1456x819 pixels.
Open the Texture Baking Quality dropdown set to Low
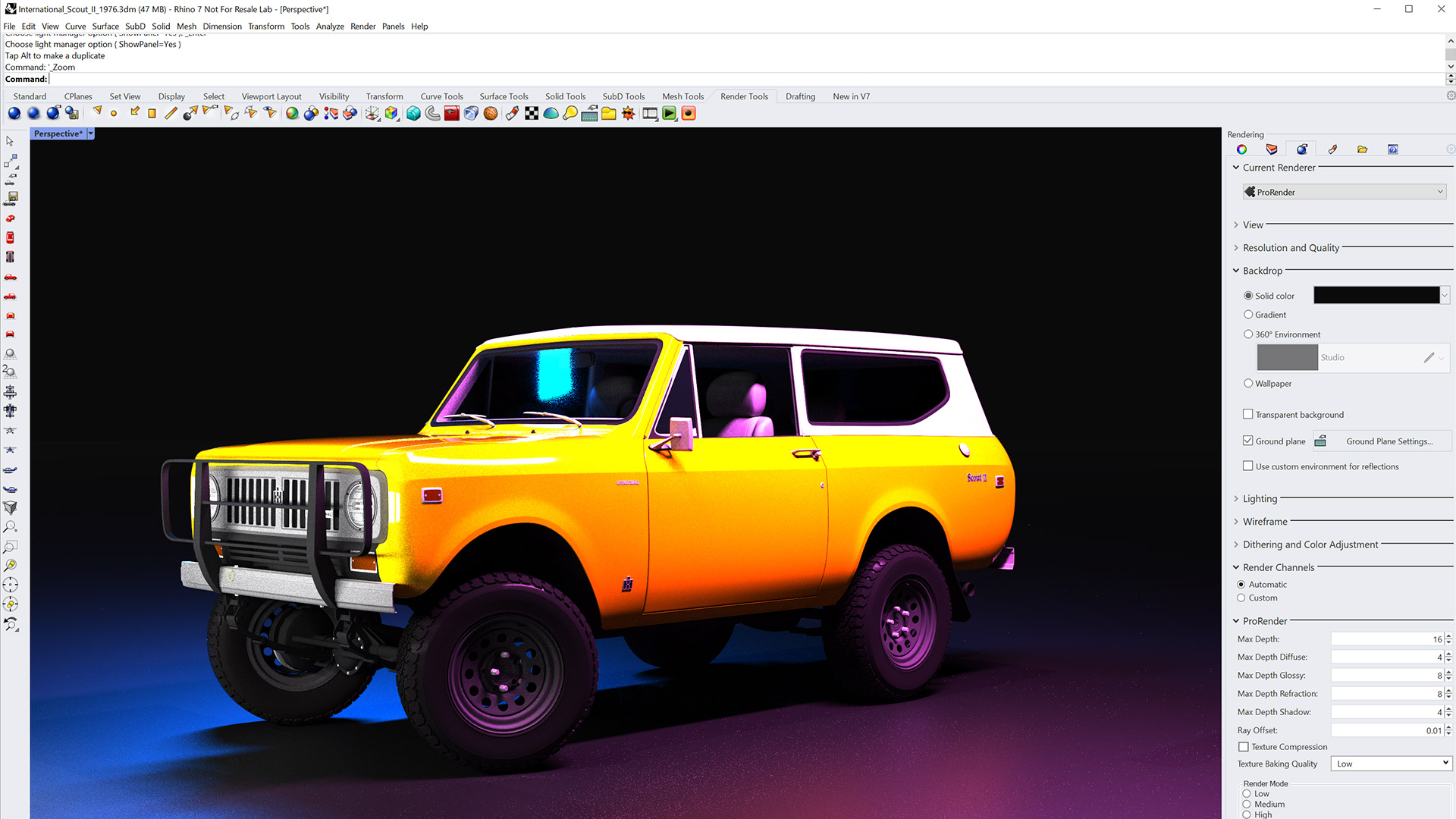[1390, 764]
